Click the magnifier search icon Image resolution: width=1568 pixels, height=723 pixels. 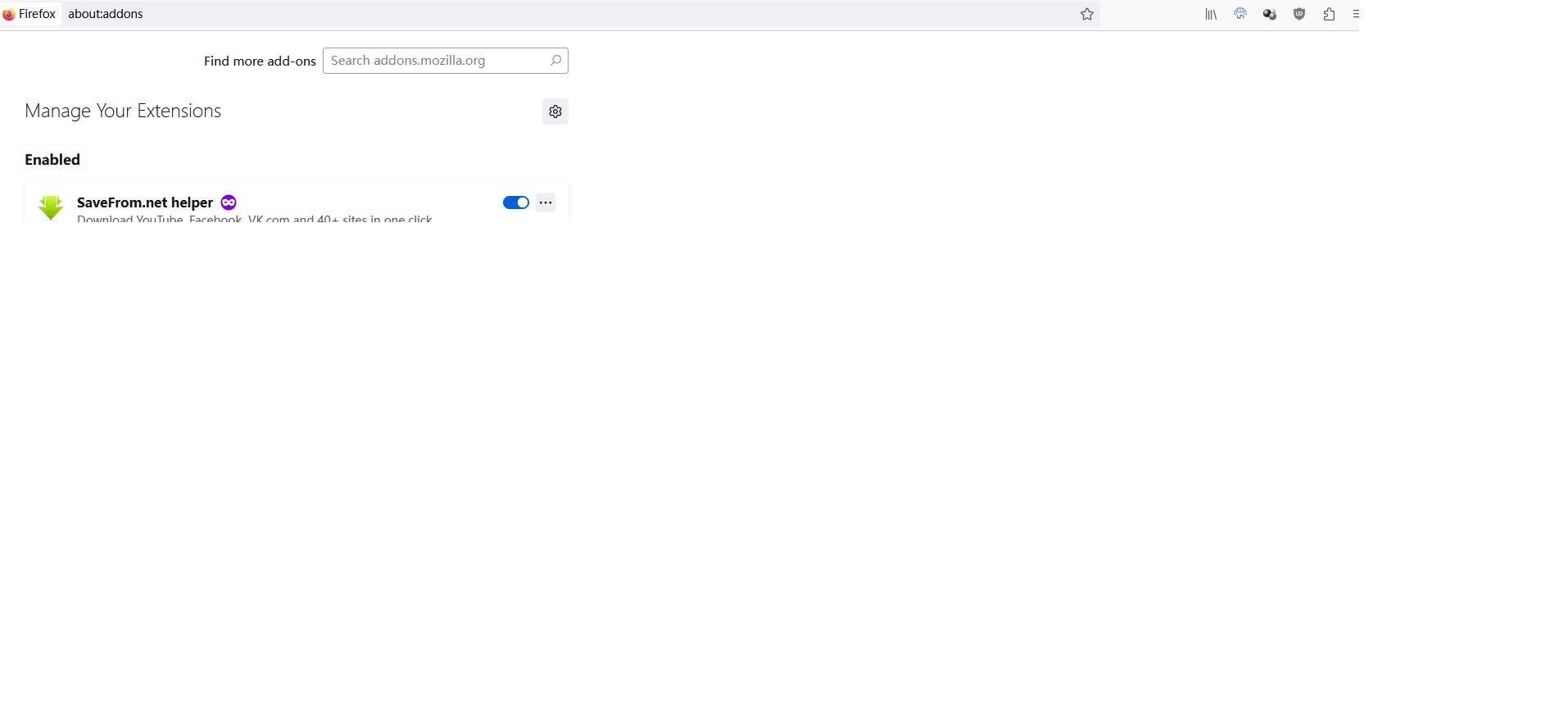click(x=555, y=60)
